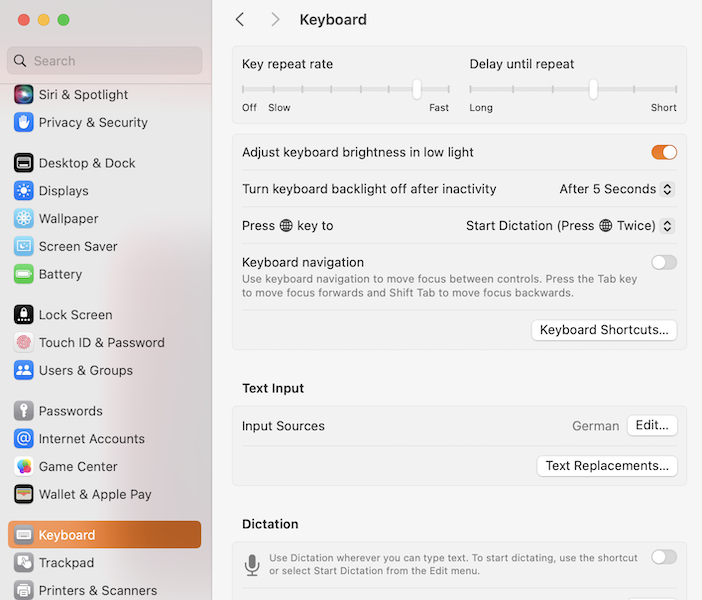This screenshot has width=702, height=600.
Task: Click the 'Dictation' section heading
Action: tap(270, 524)
